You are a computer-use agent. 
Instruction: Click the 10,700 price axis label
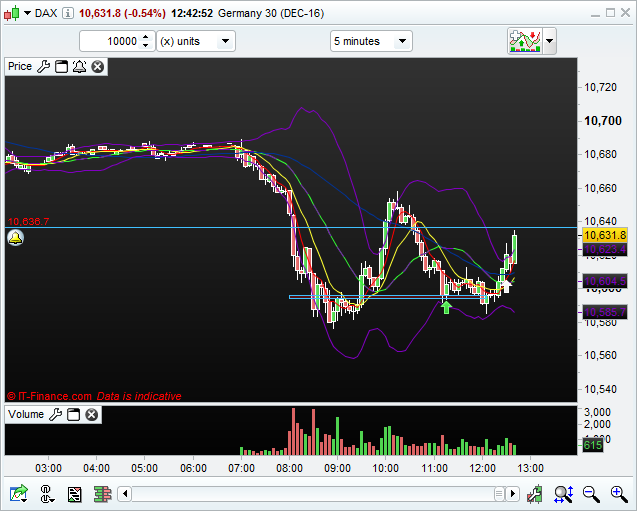(603, 121)
